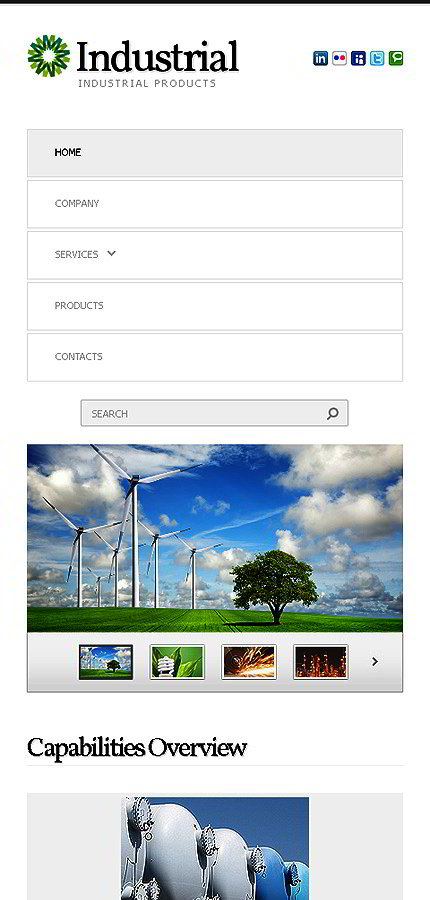430x900 pixels.
Task: Select the wind turbines slide thumbnail
Action: [x=106, y=662]
